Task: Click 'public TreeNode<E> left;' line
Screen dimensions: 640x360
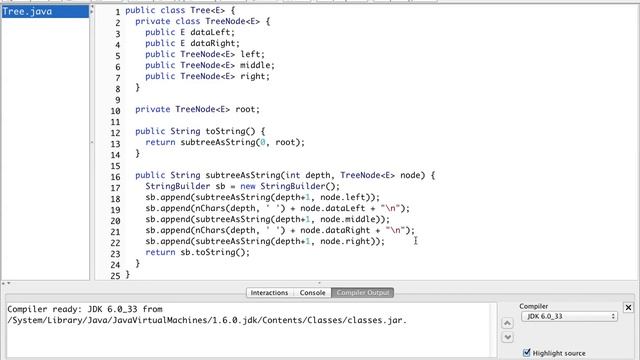Action: point(205,54)
